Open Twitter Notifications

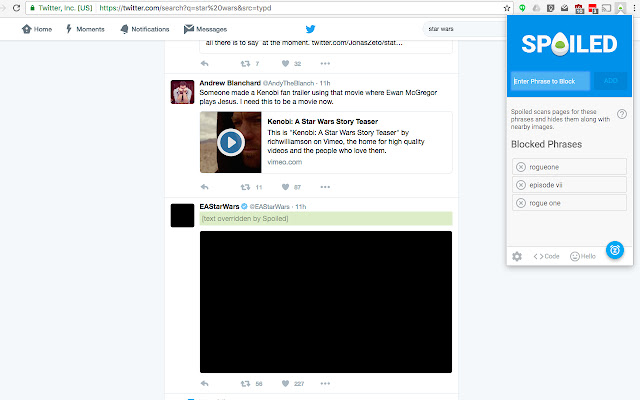[x=144, y=29]
